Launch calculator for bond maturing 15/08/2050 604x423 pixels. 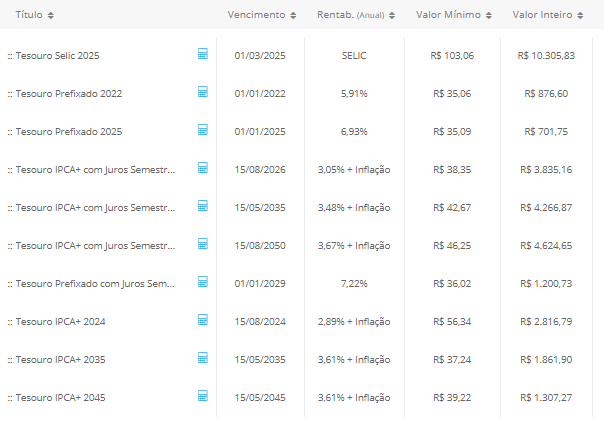pyautogui.click(x=202, y=244)
